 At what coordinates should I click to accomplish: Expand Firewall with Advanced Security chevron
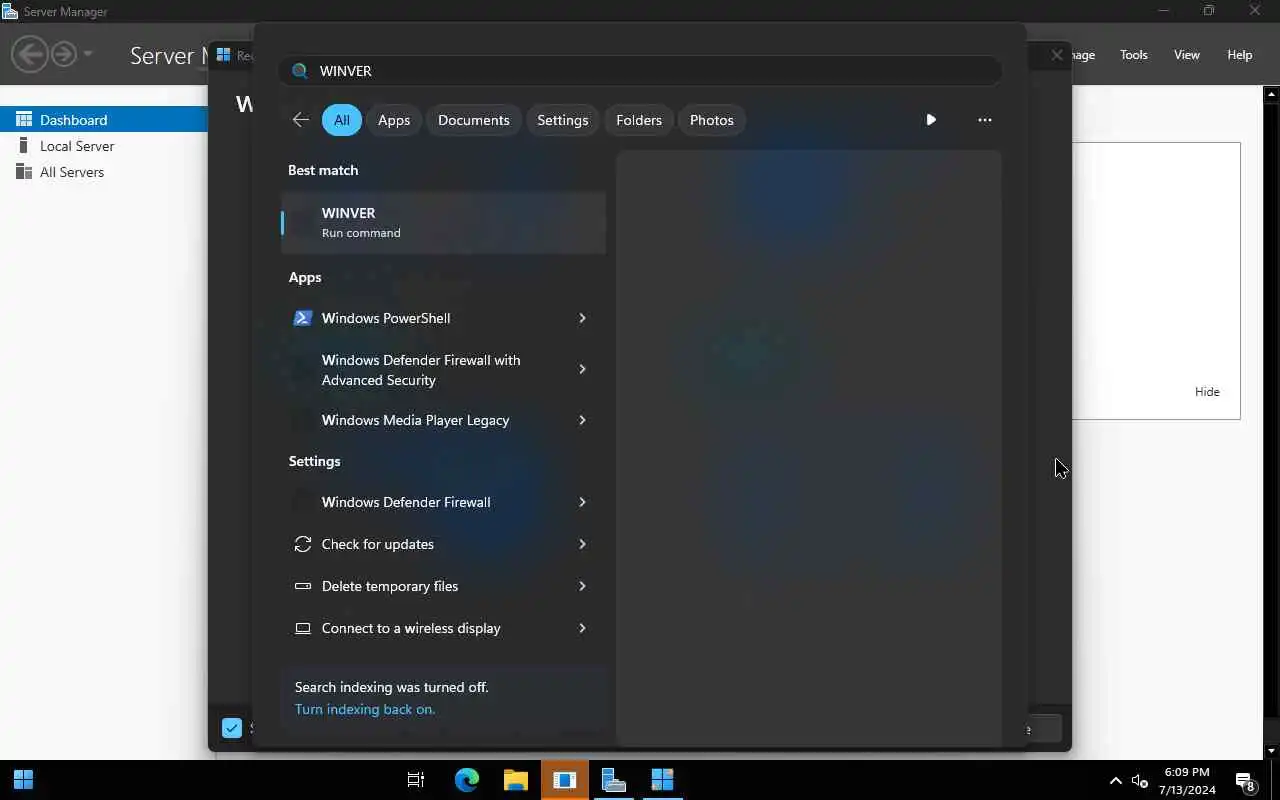(582, 369)
